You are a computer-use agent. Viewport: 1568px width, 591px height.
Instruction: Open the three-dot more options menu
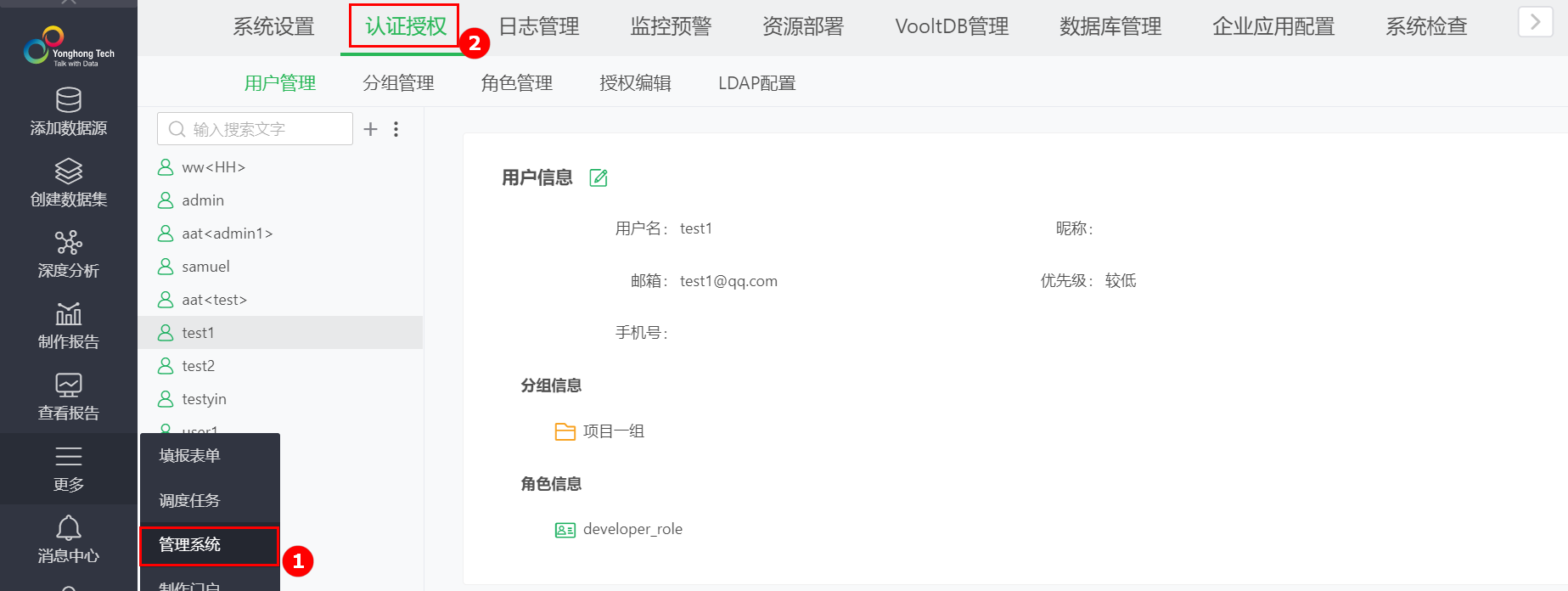396,129
